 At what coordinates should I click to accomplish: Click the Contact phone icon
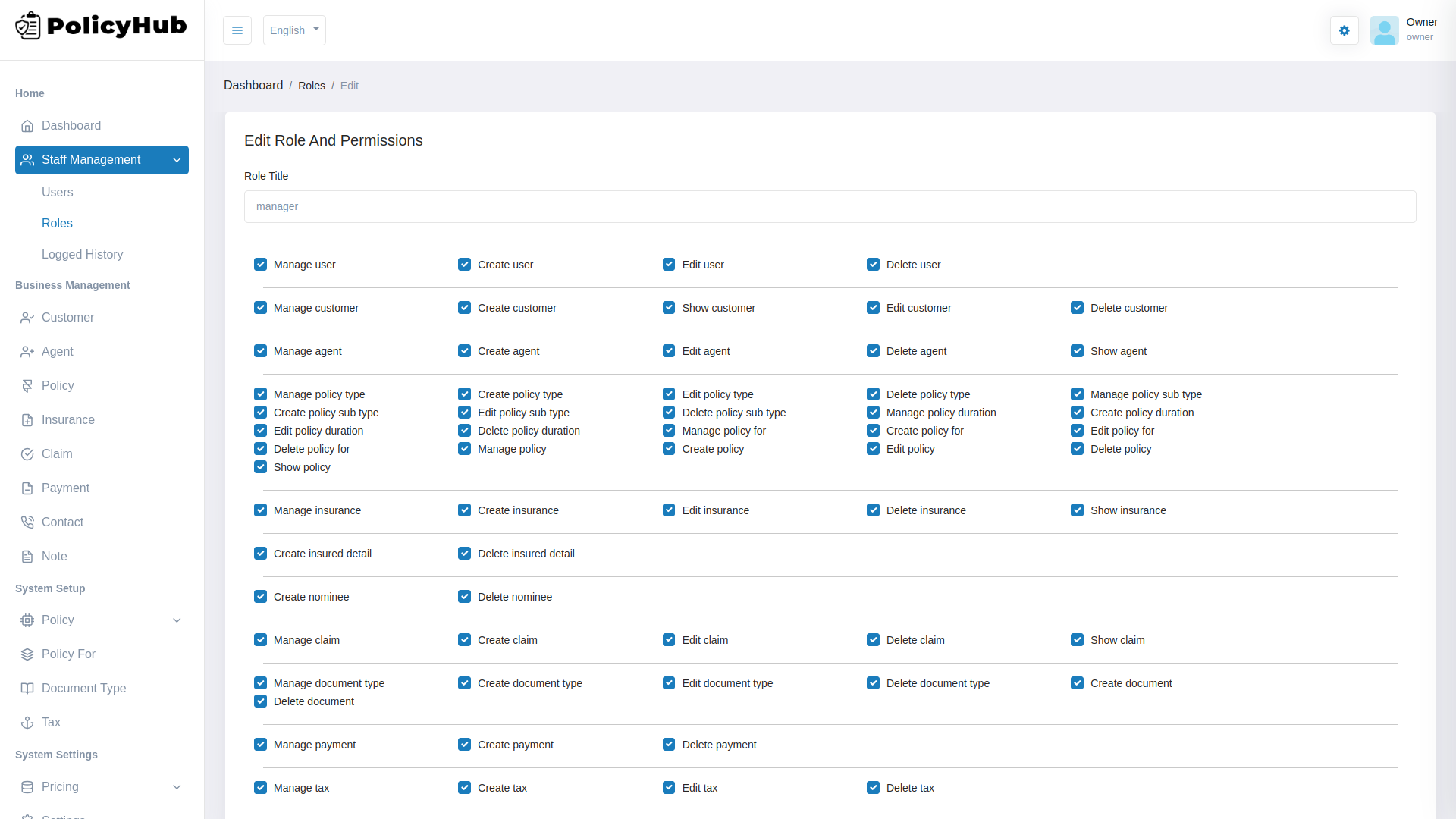pos(27,522)
